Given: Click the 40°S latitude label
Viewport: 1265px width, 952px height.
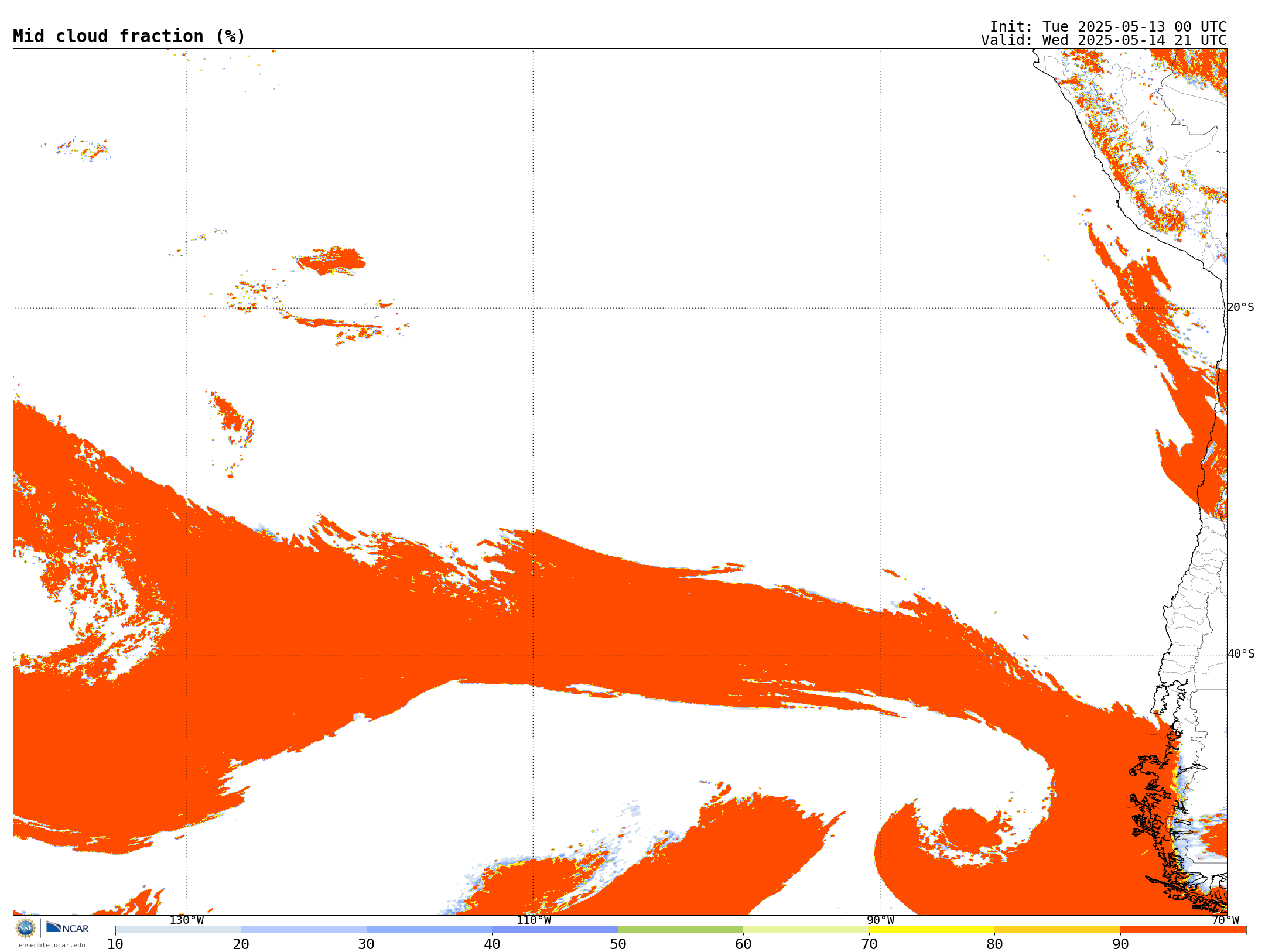Looking at the screenshot, I should click(1241, 654).
